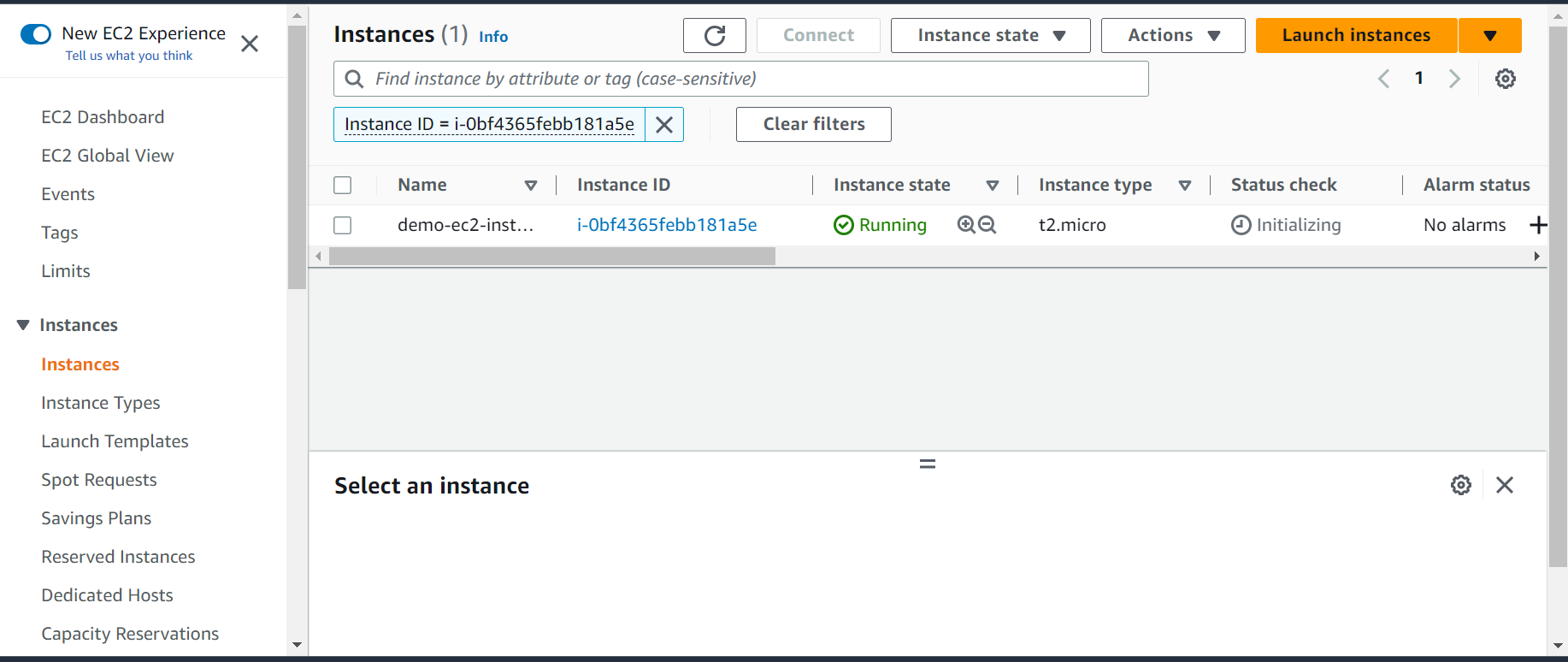Click the Instance ID column header
The image size is (1568, 662).
(x=623, y=185)
